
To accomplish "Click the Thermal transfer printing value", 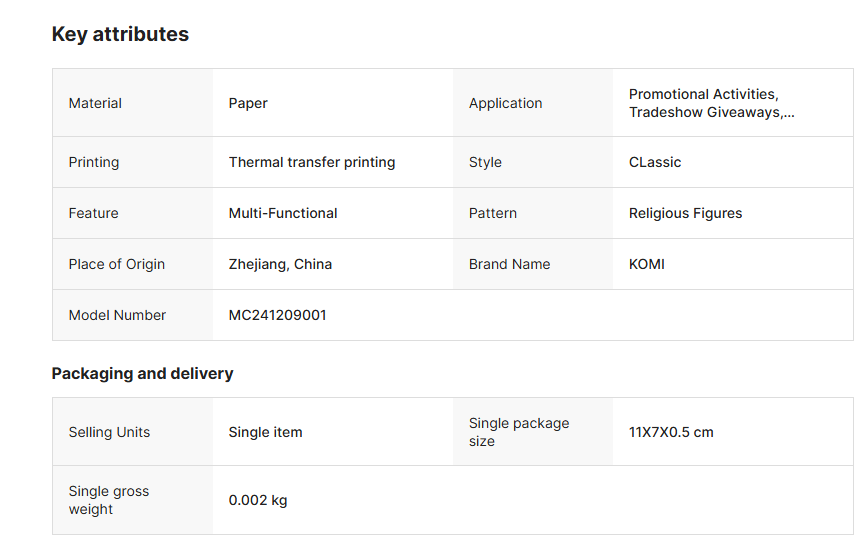I will [x=311, y=162].
